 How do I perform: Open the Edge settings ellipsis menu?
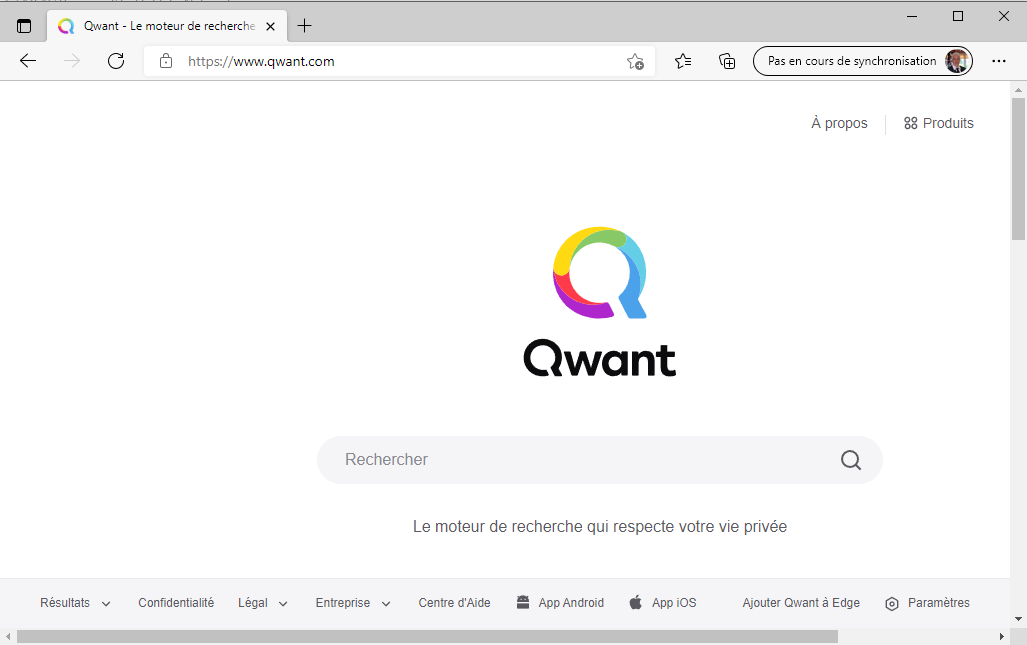point(999,61)
